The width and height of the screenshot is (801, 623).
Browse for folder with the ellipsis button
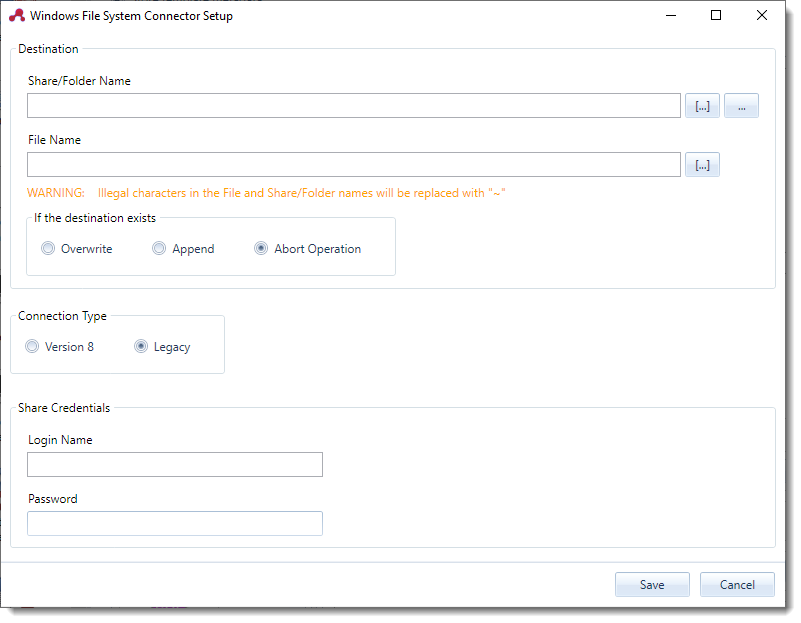741,106
